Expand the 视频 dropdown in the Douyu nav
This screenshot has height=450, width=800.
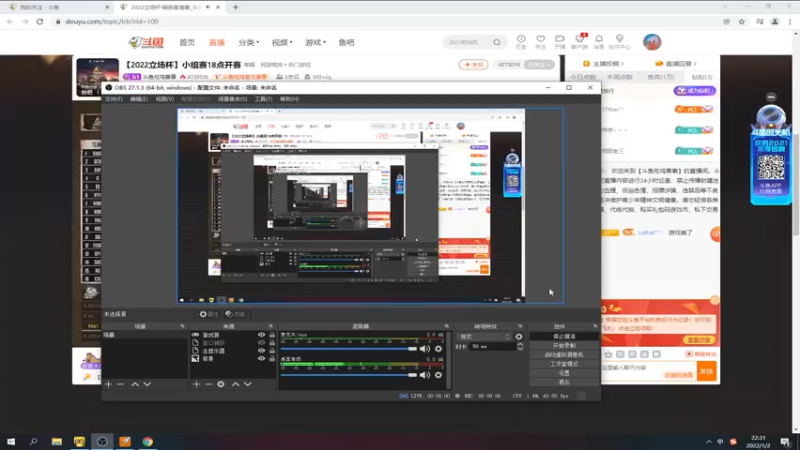coord(282,42)
